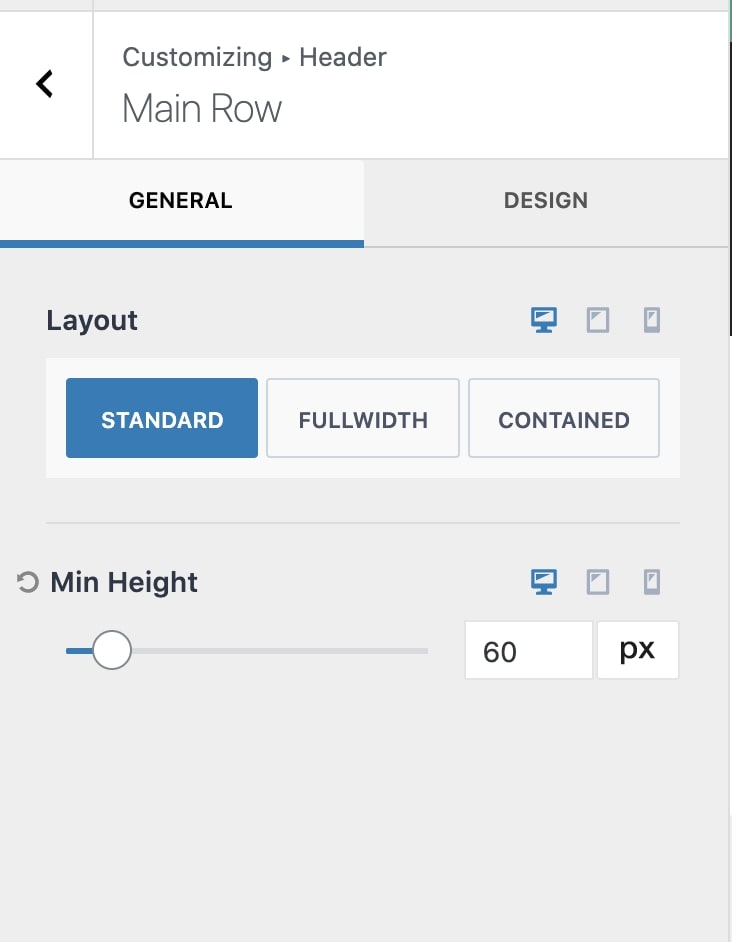The height and width of the screenshot is (942, 732).
Task: Click the unfilled part of Min Height slider track
Action: pos(279,651)
